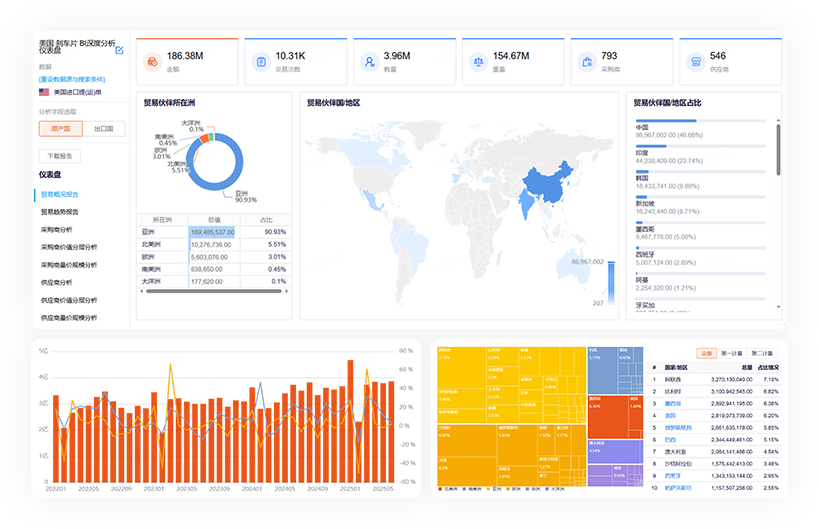Toggle treemap metric to 第一计量
This screenshot has width=819, height=529.
[x=731, y=353]
